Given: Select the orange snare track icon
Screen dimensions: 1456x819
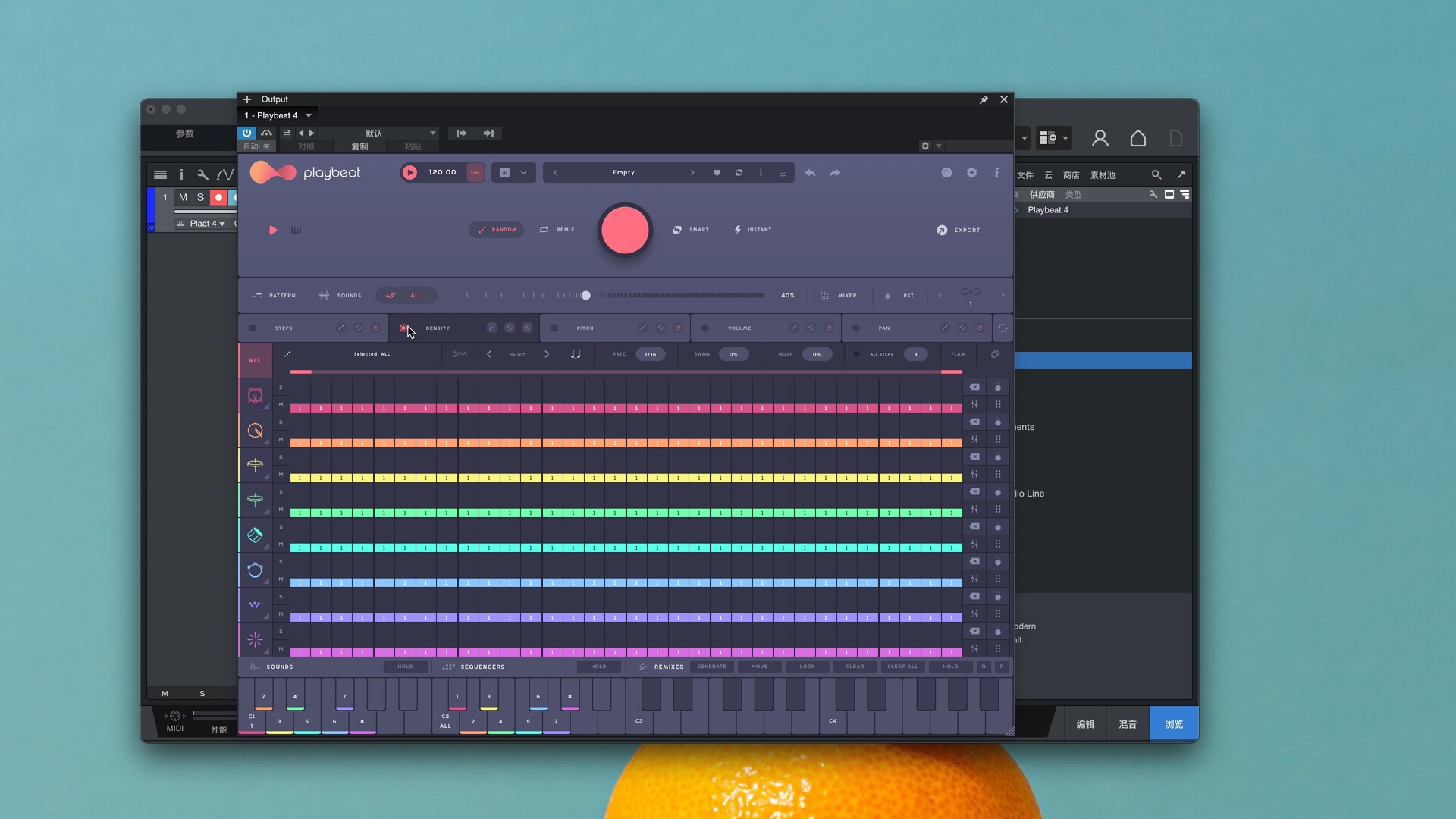Looking at the screenshot, I should point(255,431).
